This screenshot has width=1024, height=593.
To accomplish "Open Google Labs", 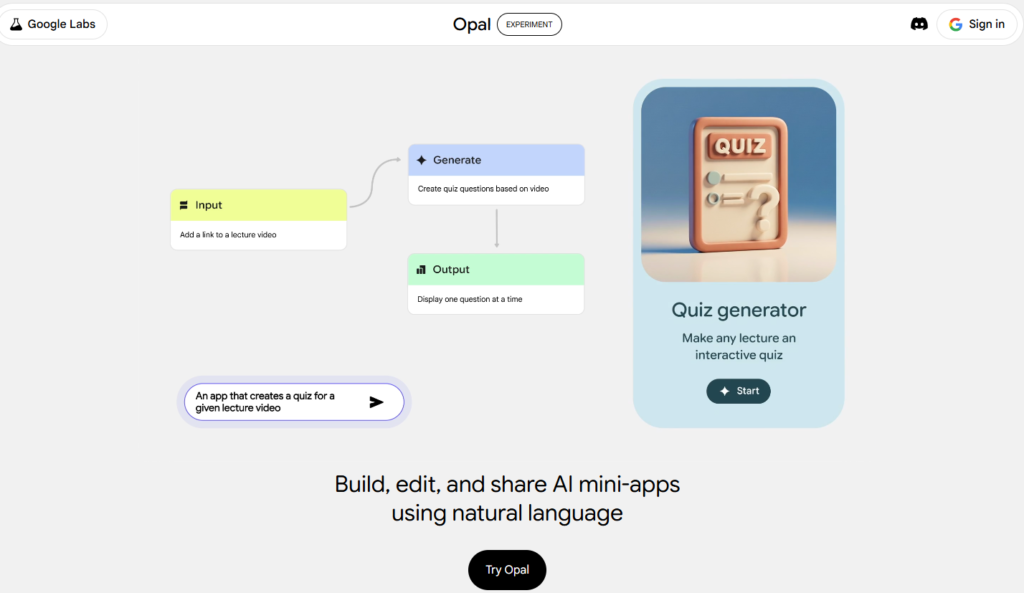I will (x=54, y=23).
